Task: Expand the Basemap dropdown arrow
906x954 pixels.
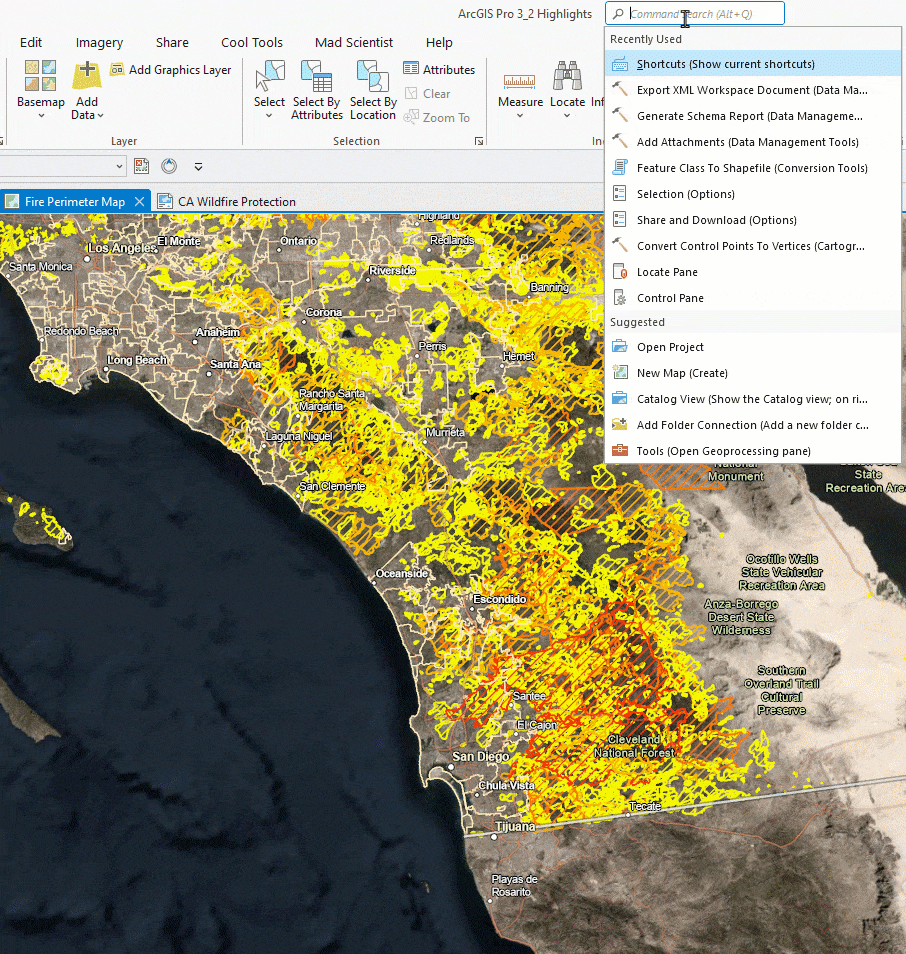Action: (x=41, y=116)
